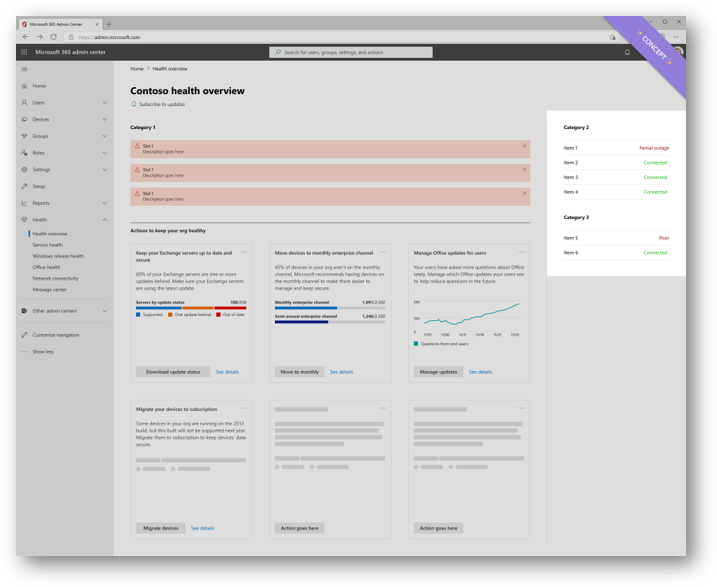Collapse navigation with hamburger menu icon
The image size is (717, 587).
[24, 69]
